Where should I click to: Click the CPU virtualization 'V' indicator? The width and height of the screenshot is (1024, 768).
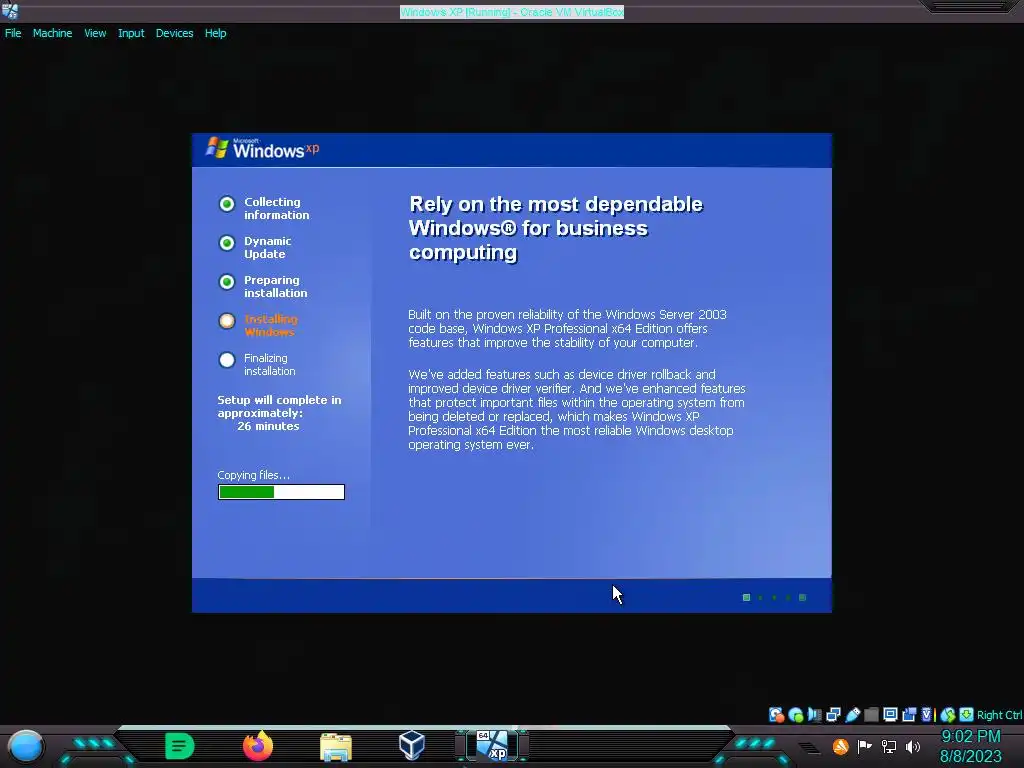click(927, 715)
